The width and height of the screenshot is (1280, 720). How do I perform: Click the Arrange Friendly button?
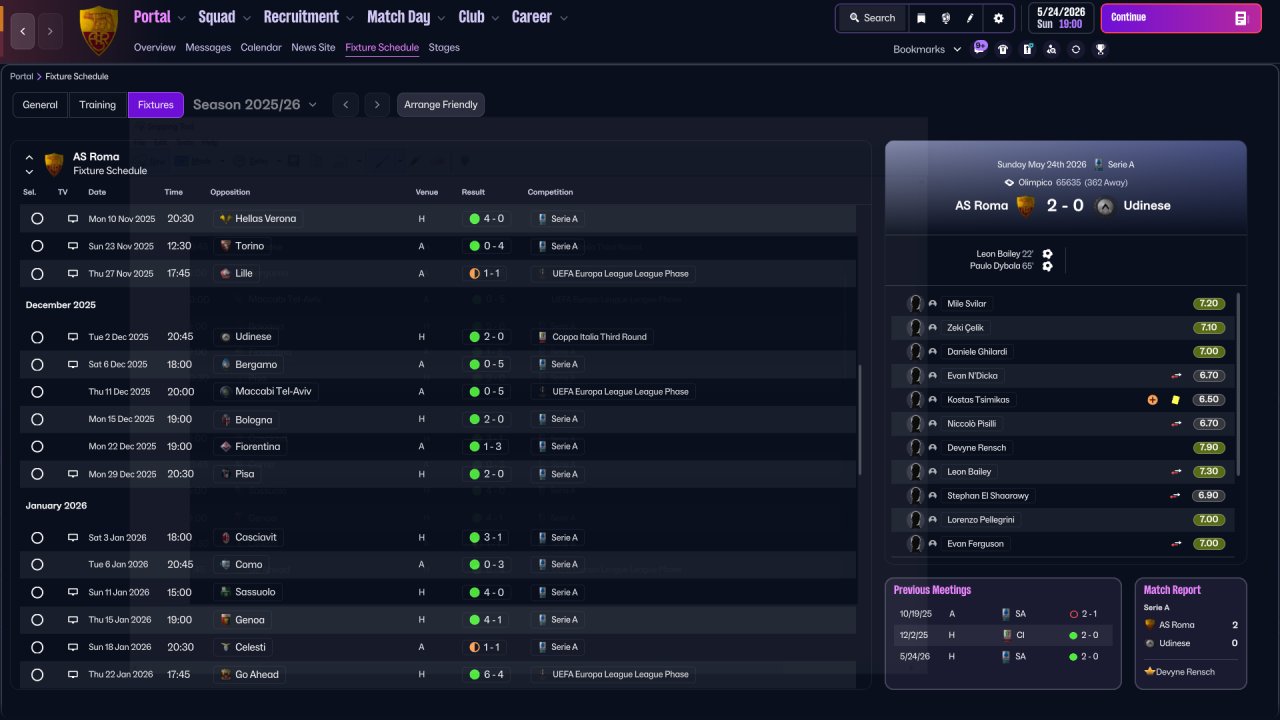(x=441, y=105)
